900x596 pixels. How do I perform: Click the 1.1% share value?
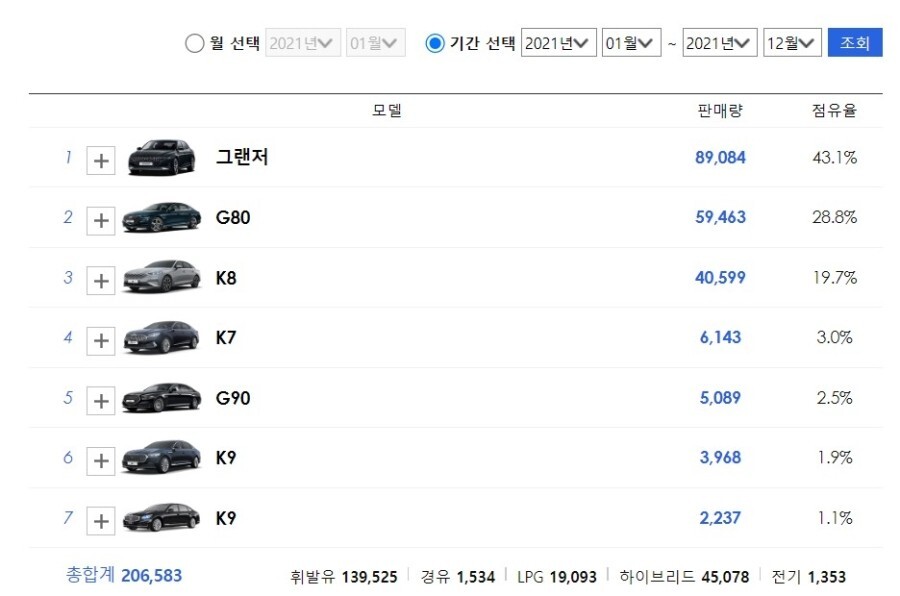835,518
